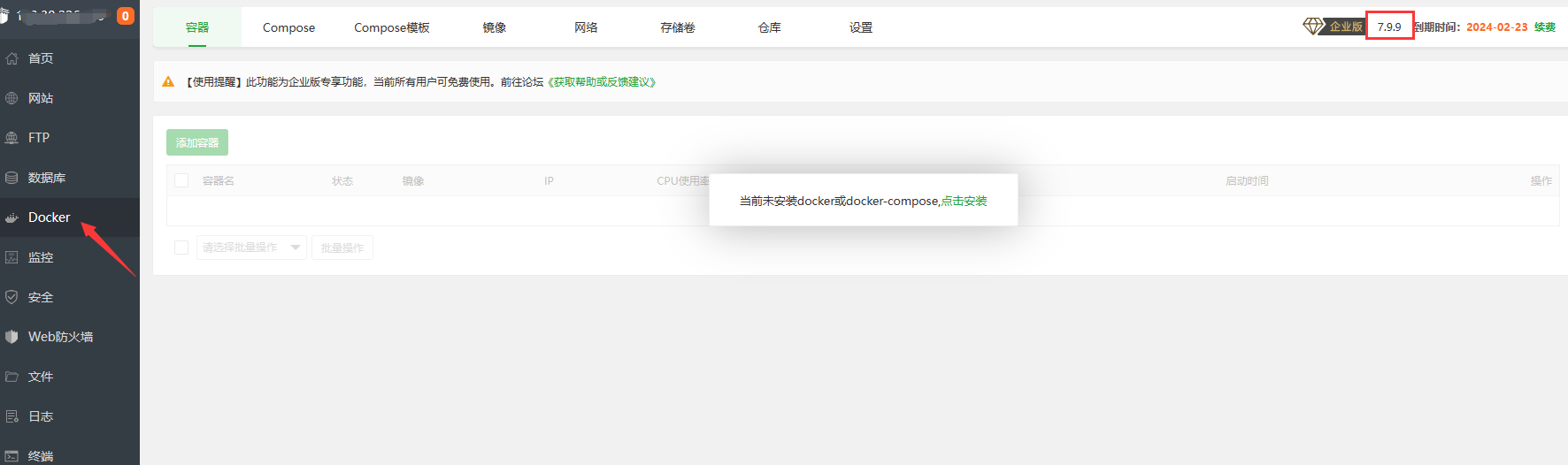Image resolution: width=1568 pixels, height=465 pixels.
Task: Click the log icon beside 日志
Action: [12, 416]
